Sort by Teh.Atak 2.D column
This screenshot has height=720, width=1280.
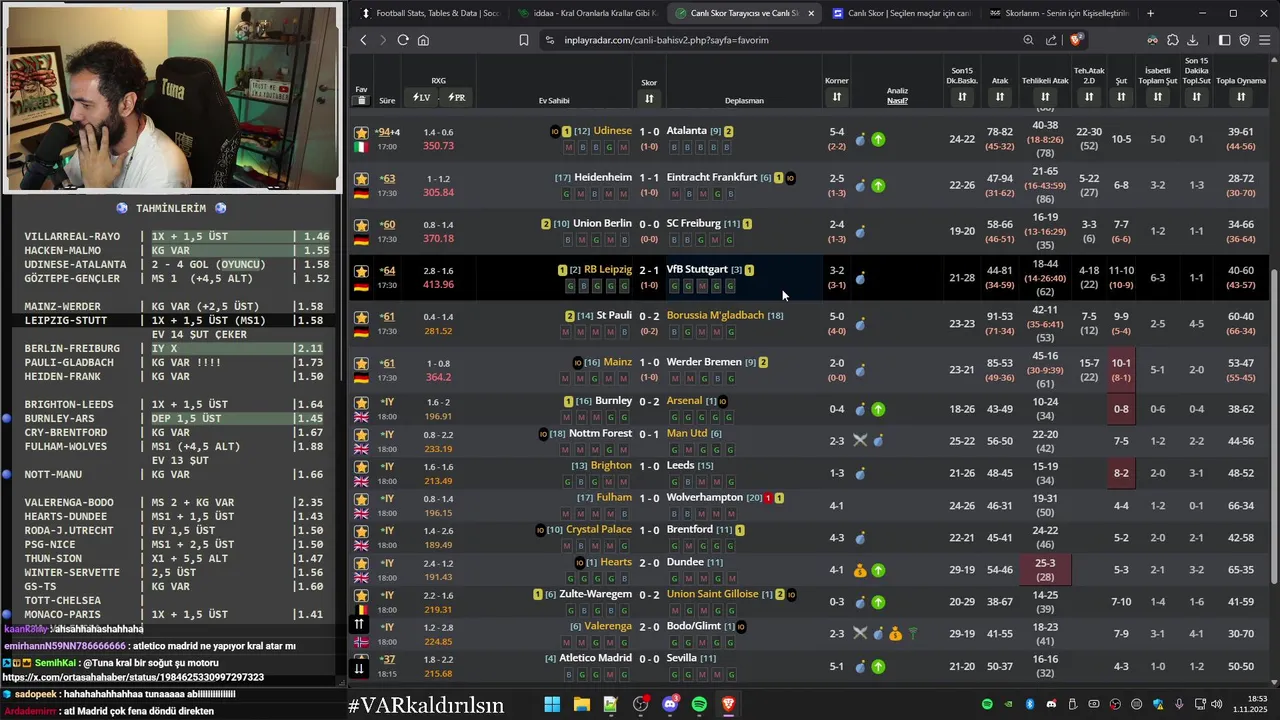(x=1088, y=97)
